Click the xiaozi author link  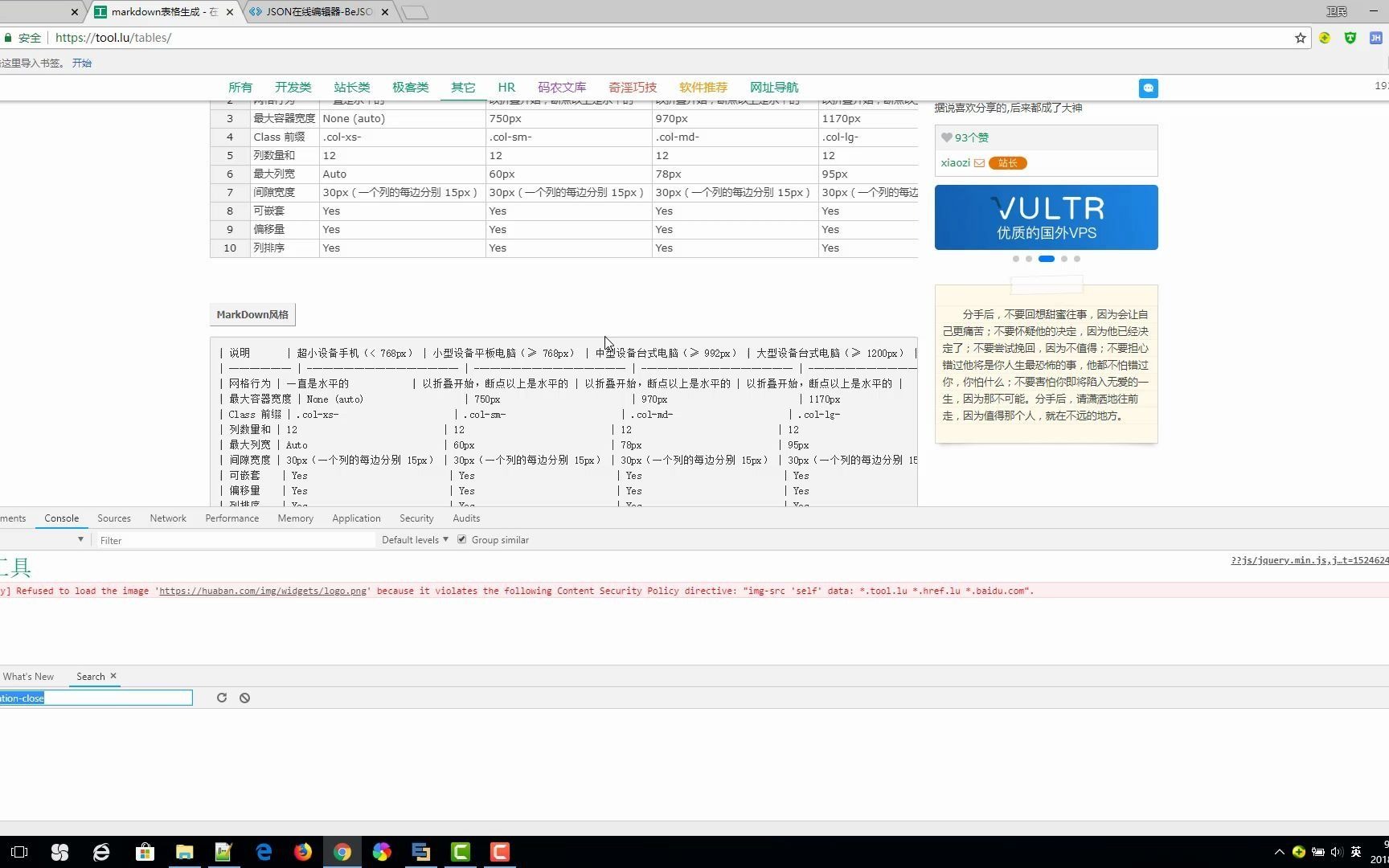(956, 163)
